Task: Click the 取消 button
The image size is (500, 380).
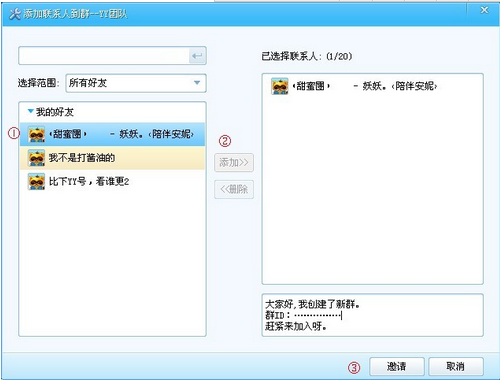Action: (456, 366)
